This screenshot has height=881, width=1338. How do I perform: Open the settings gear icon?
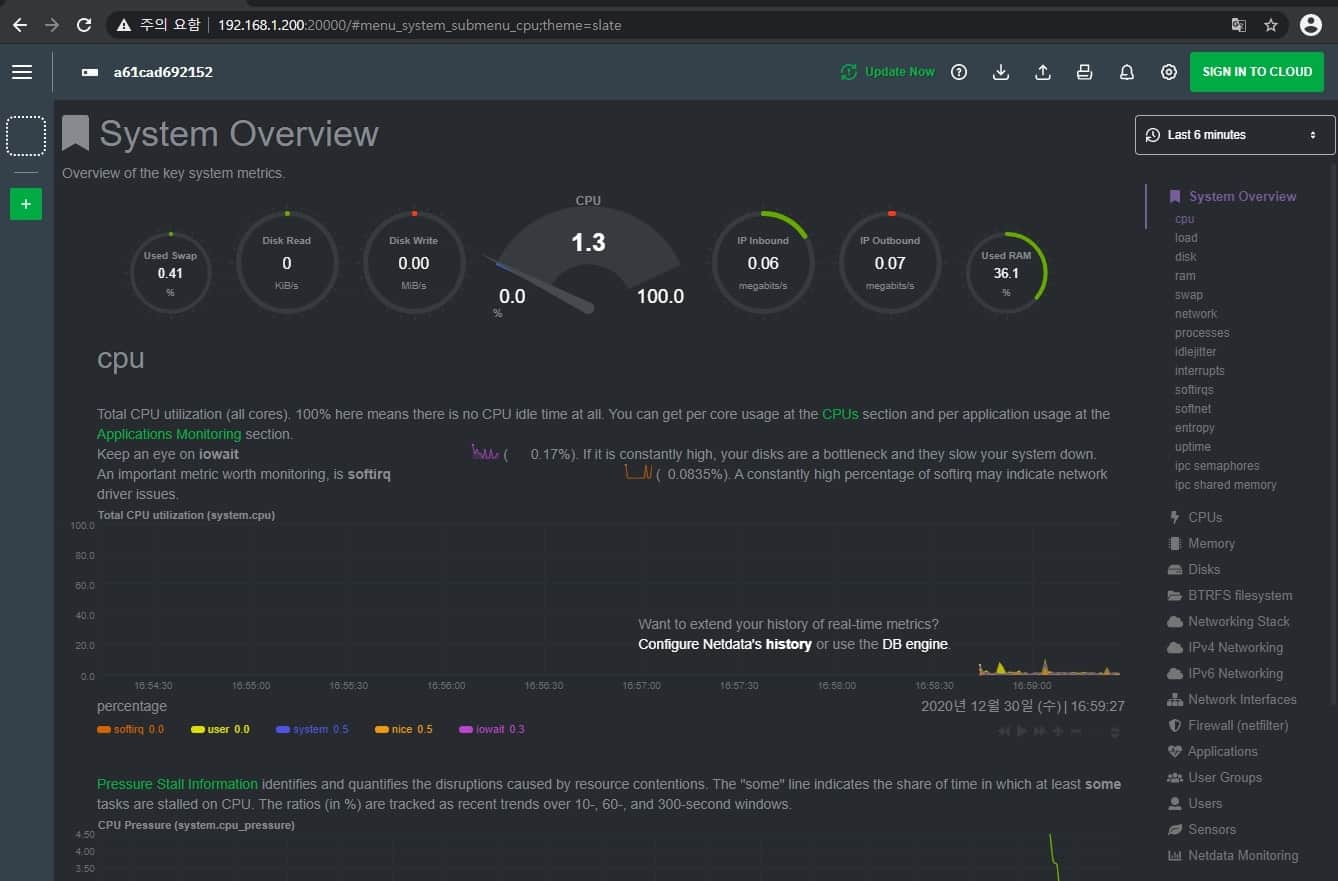1169,72
